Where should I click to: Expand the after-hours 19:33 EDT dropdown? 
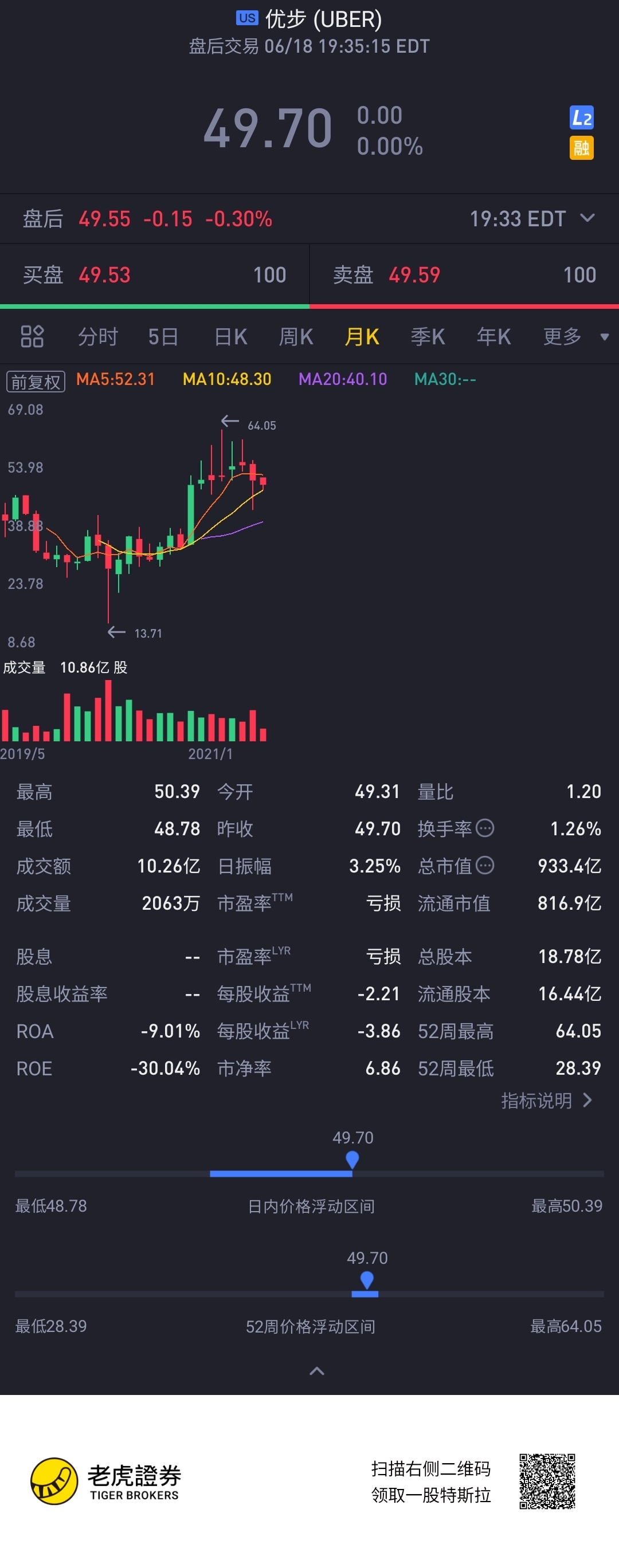(587, 218)
